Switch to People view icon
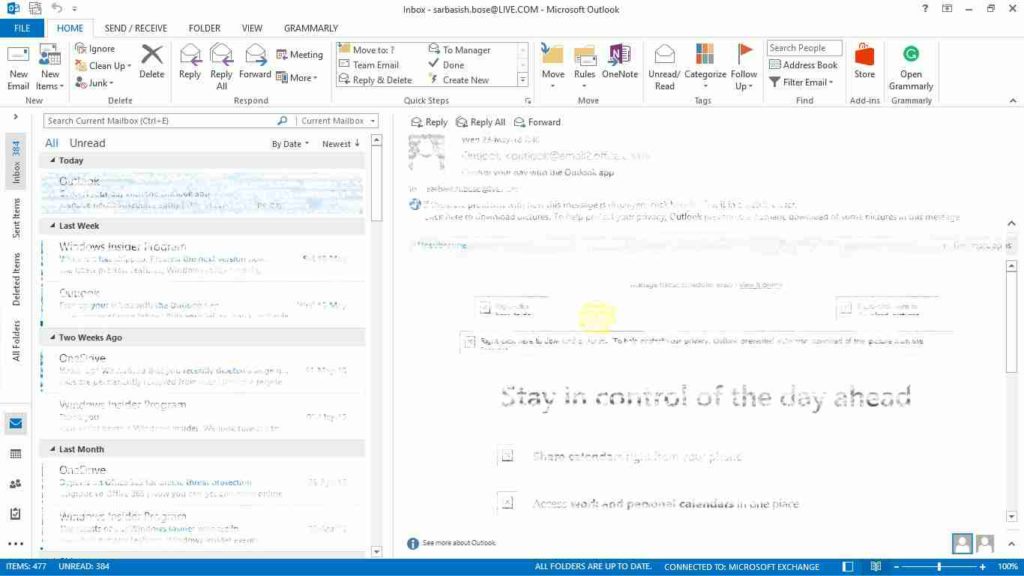 point(16,484)
